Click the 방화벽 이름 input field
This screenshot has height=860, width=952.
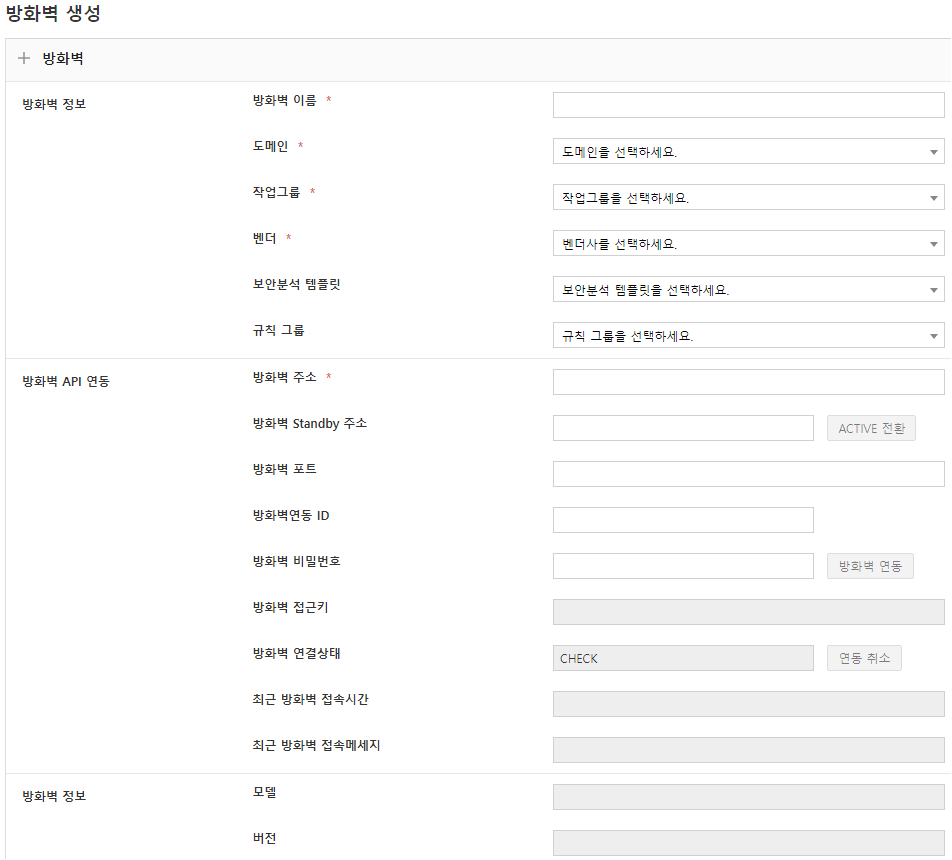coord(749,105)
